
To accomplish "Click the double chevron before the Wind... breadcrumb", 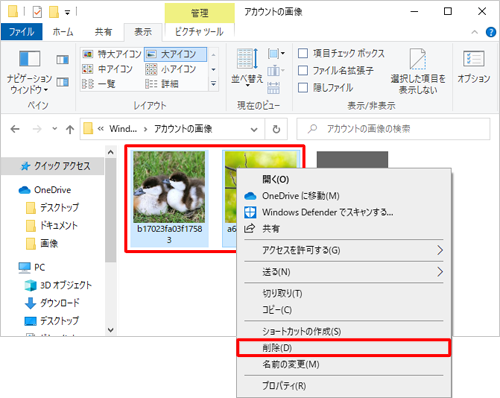I will click(x=101, y=129).
